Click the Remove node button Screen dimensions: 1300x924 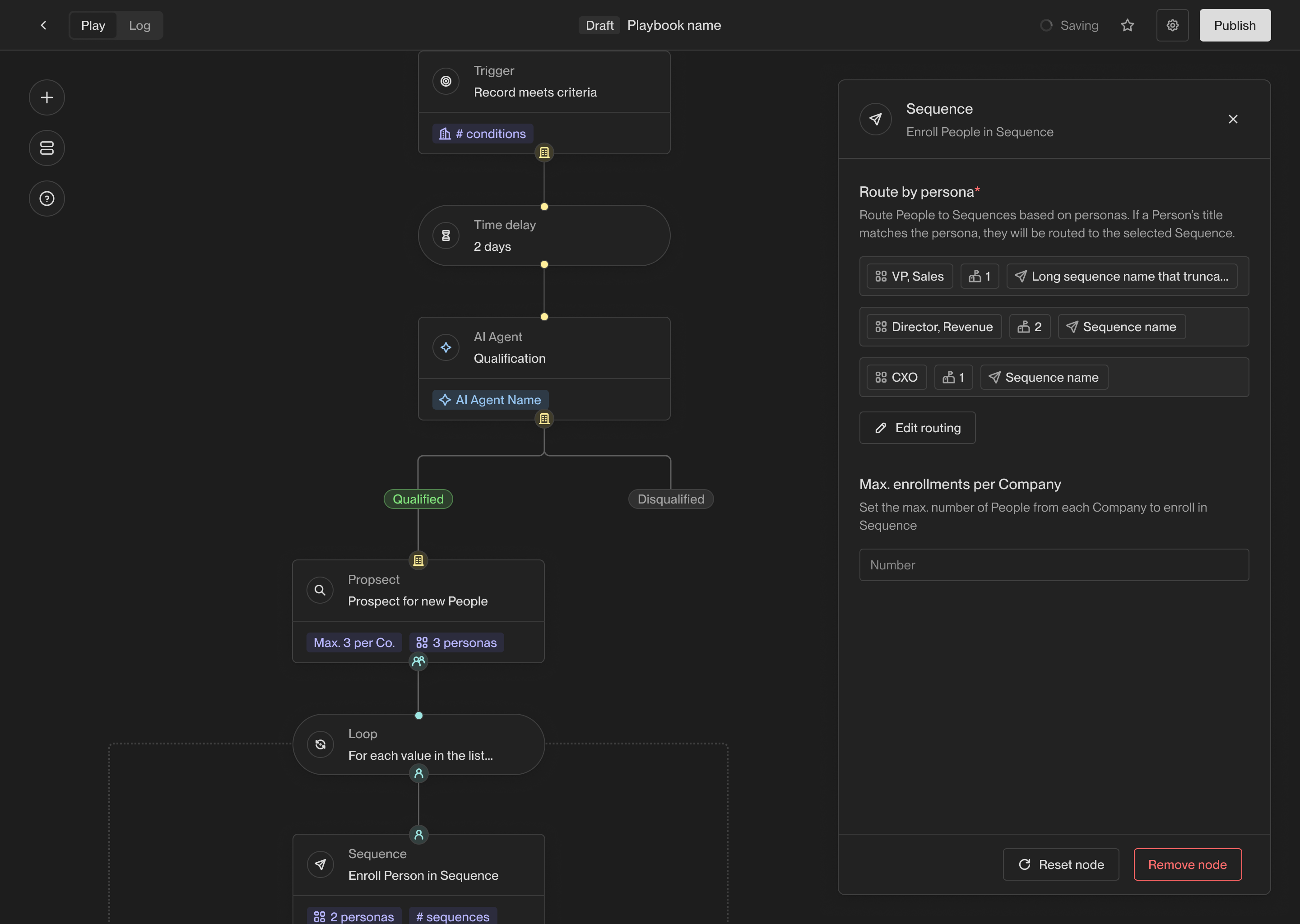[1187, 864]
